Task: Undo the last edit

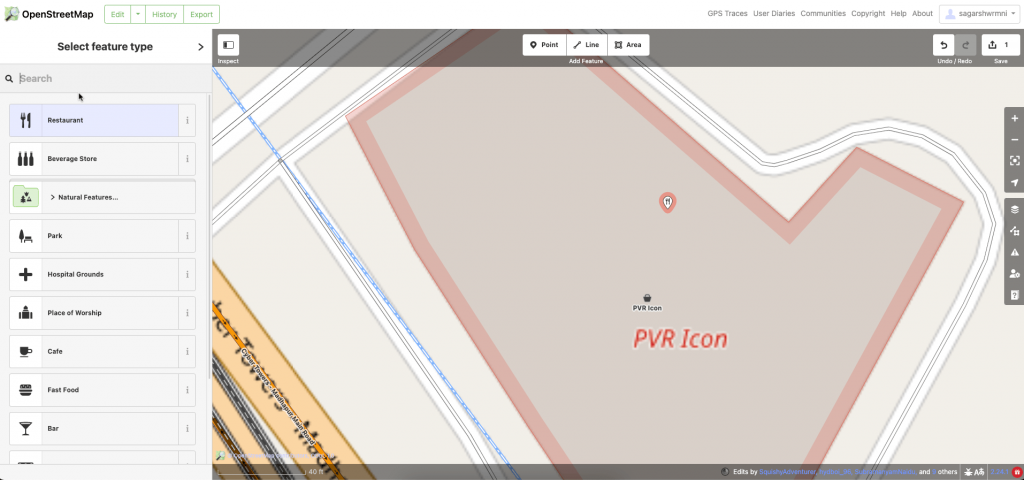Action: [943, 45]
